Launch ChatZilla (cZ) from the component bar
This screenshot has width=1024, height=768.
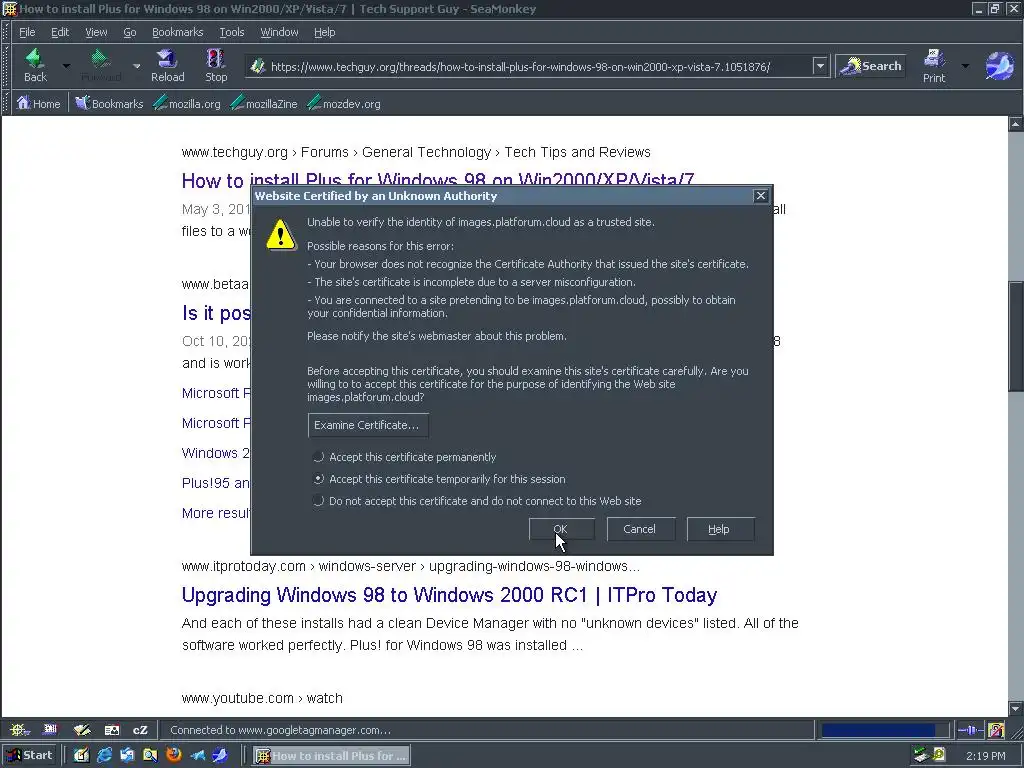[140, 729]
